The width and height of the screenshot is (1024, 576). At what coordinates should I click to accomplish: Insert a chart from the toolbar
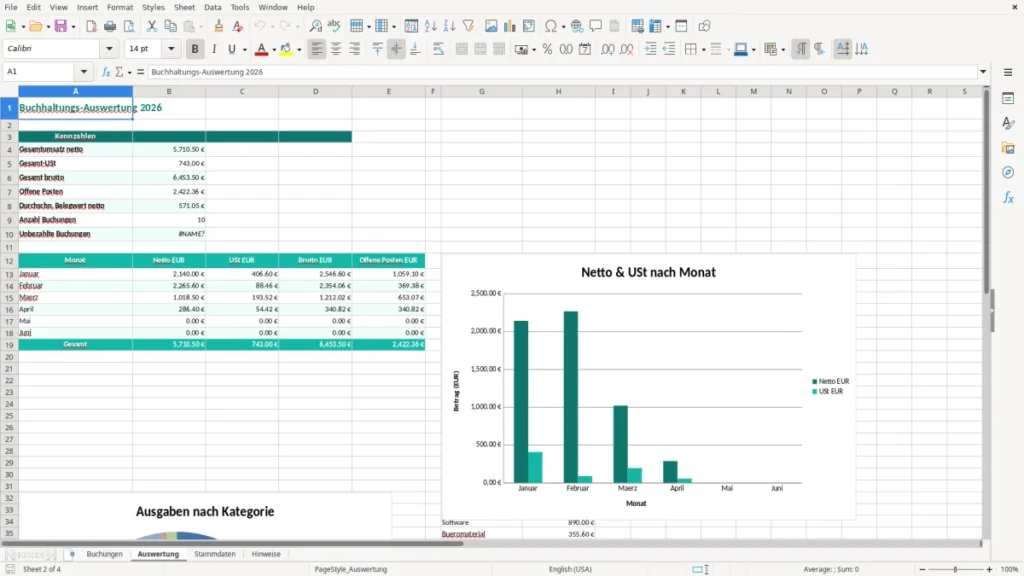(x=510, y=26)
